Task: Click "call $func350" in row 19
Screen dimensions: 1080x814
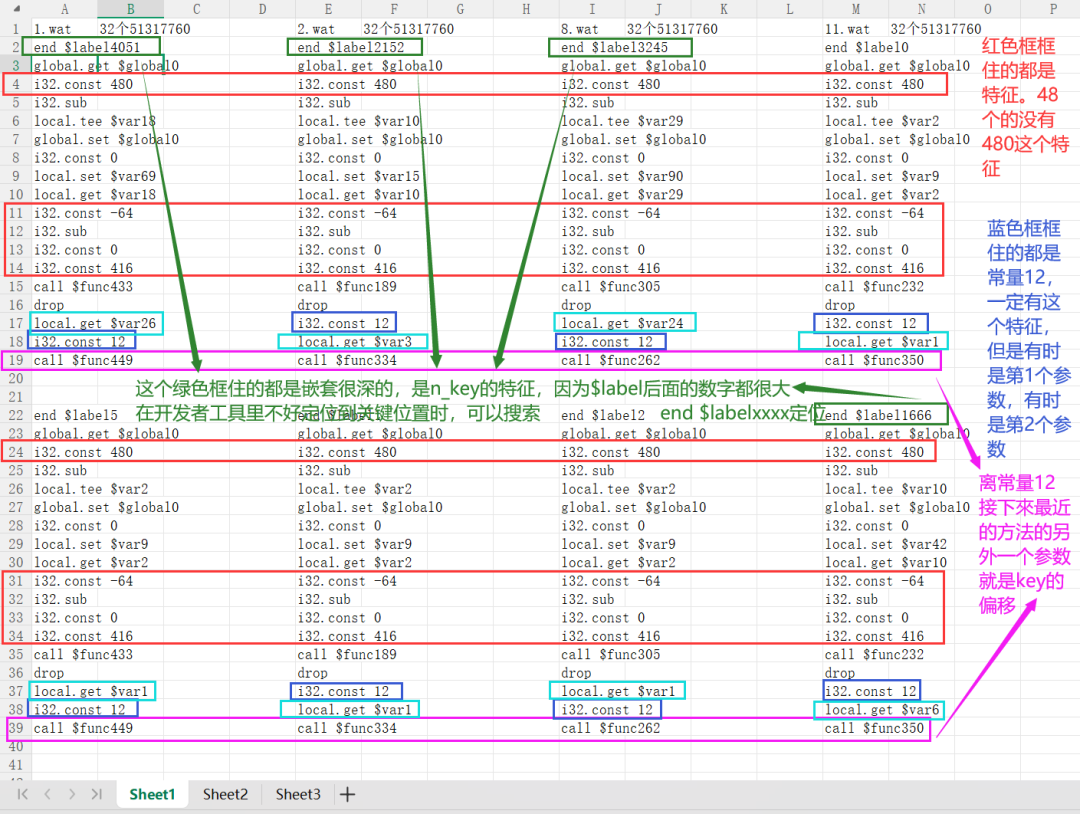Action: coord(875,360)
